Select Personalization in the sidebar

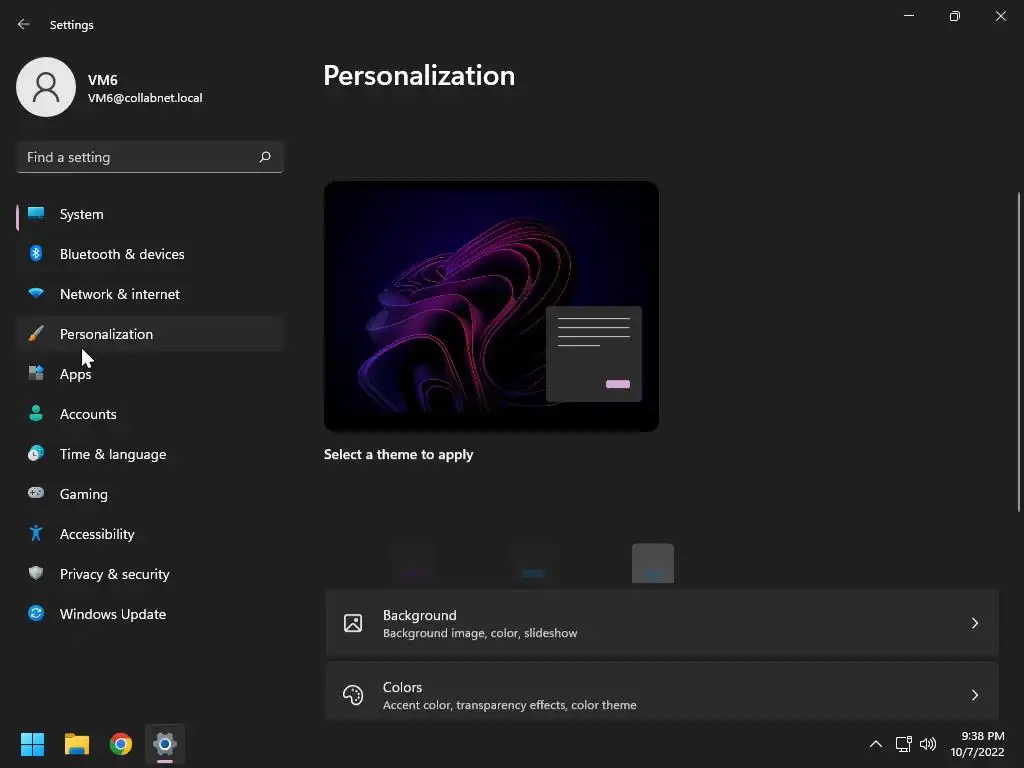point(150,334)
